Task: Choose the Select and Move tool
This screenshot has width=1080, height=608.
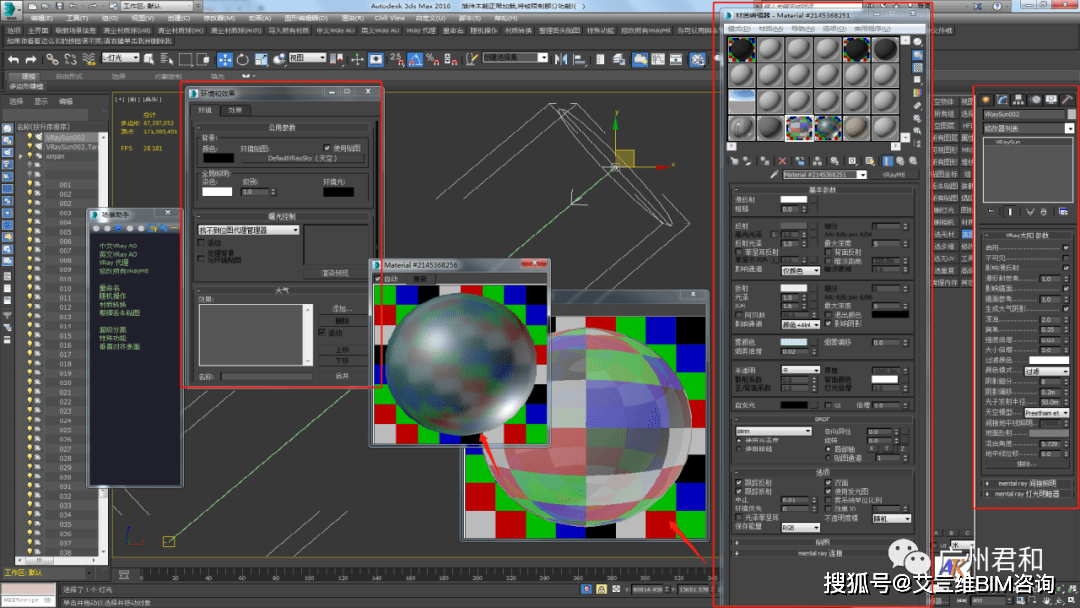Action: click(225, 60)
